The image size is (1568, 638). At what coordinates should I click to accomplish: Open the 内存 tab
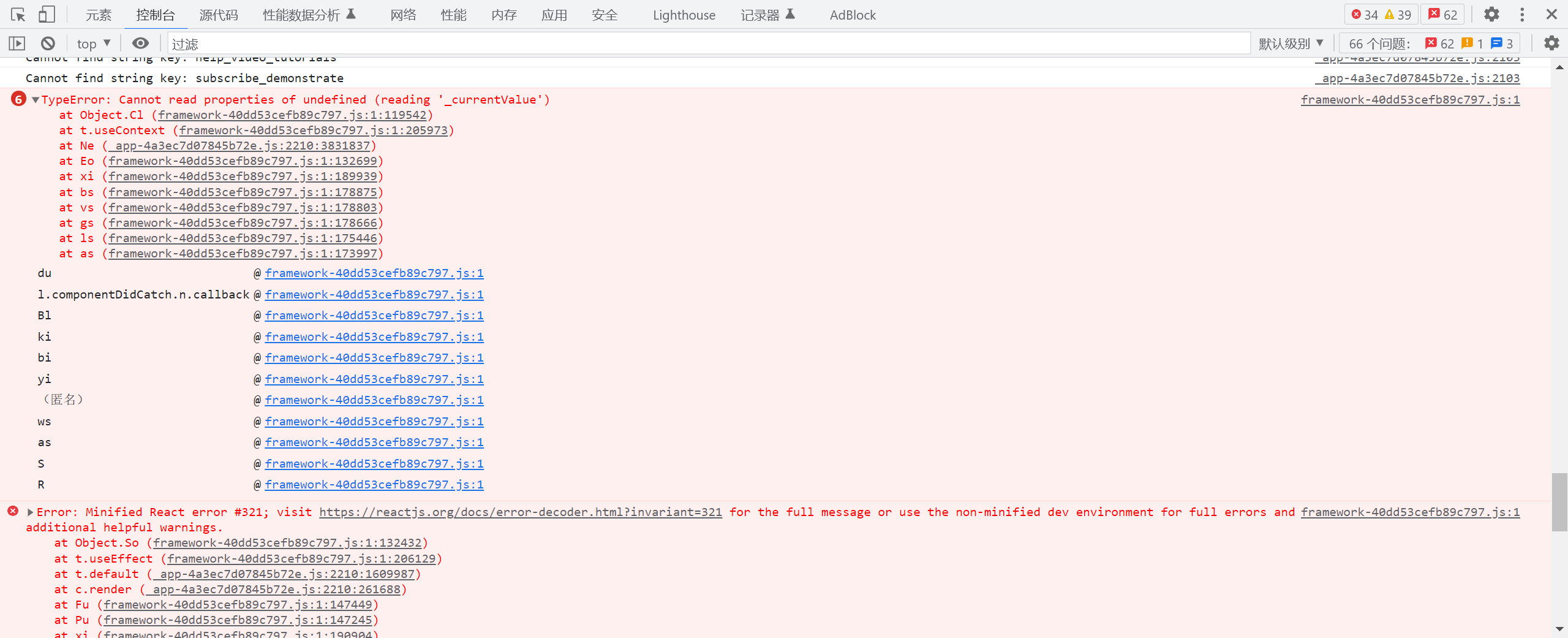click(504, 15)
